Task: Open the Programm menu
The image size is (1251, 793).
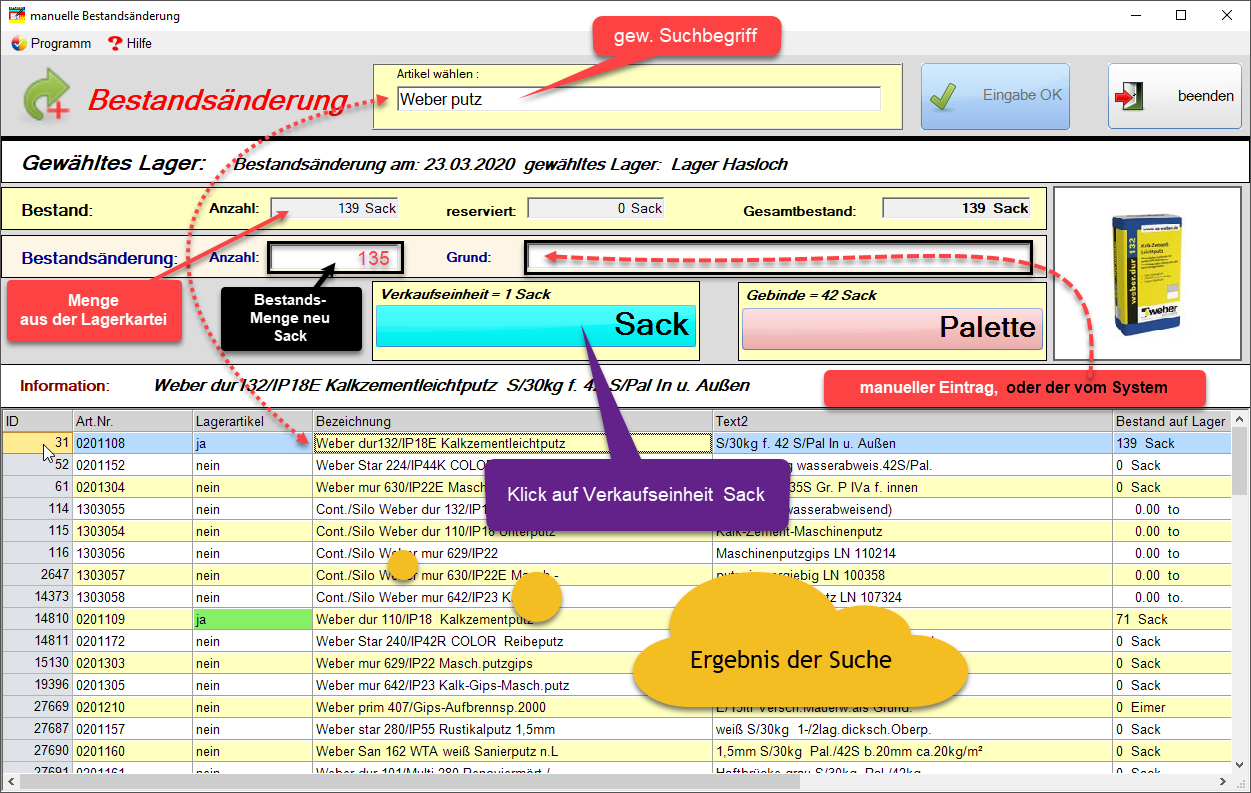Action: click(51, 43)
